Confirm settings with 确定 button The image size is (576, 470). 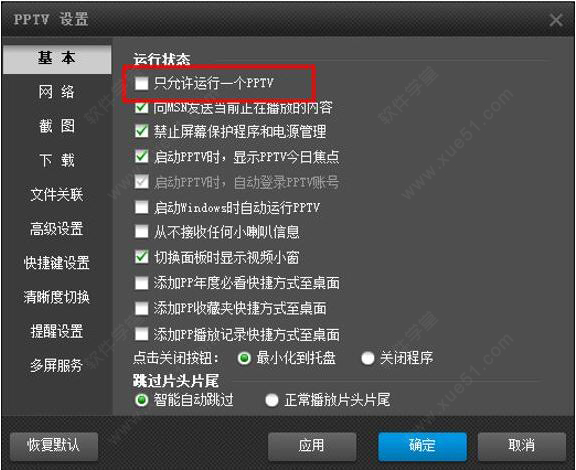tap(422, 446)
